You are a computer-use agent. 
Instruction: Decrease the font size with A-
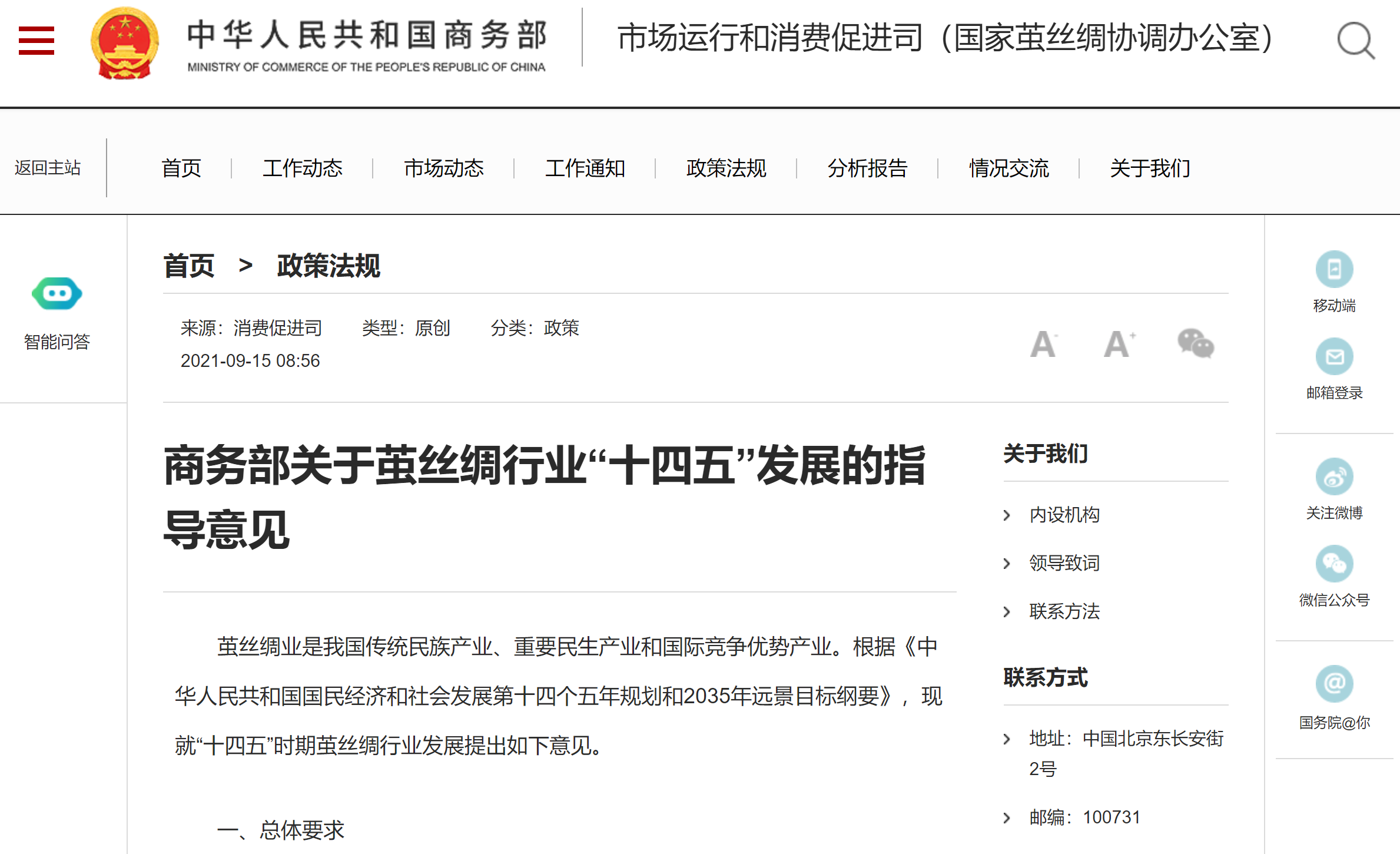1044,345
